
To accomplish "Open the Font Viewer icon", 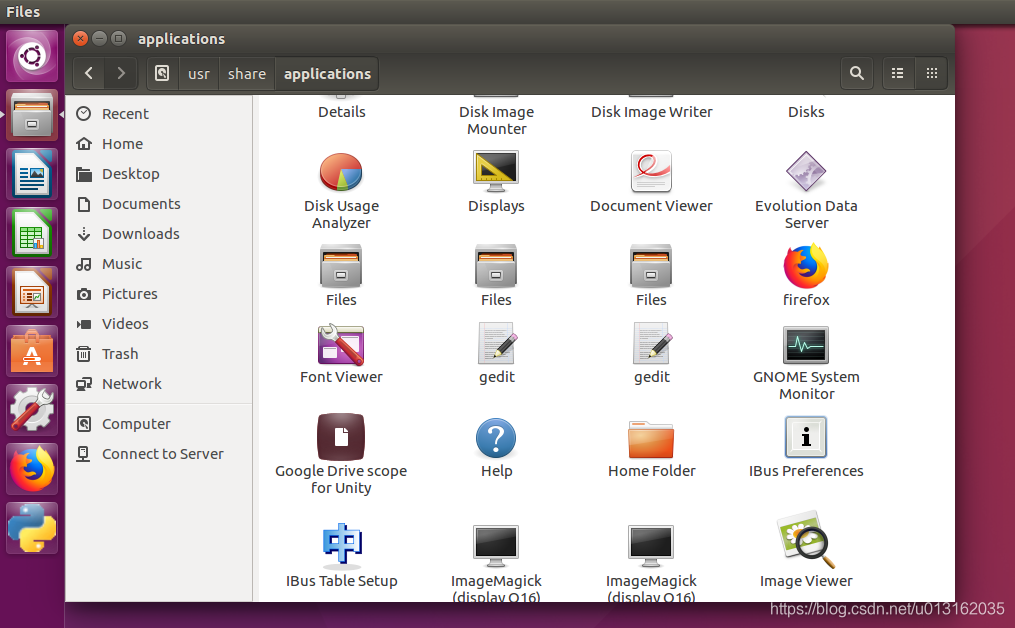I will pos(340,344).
